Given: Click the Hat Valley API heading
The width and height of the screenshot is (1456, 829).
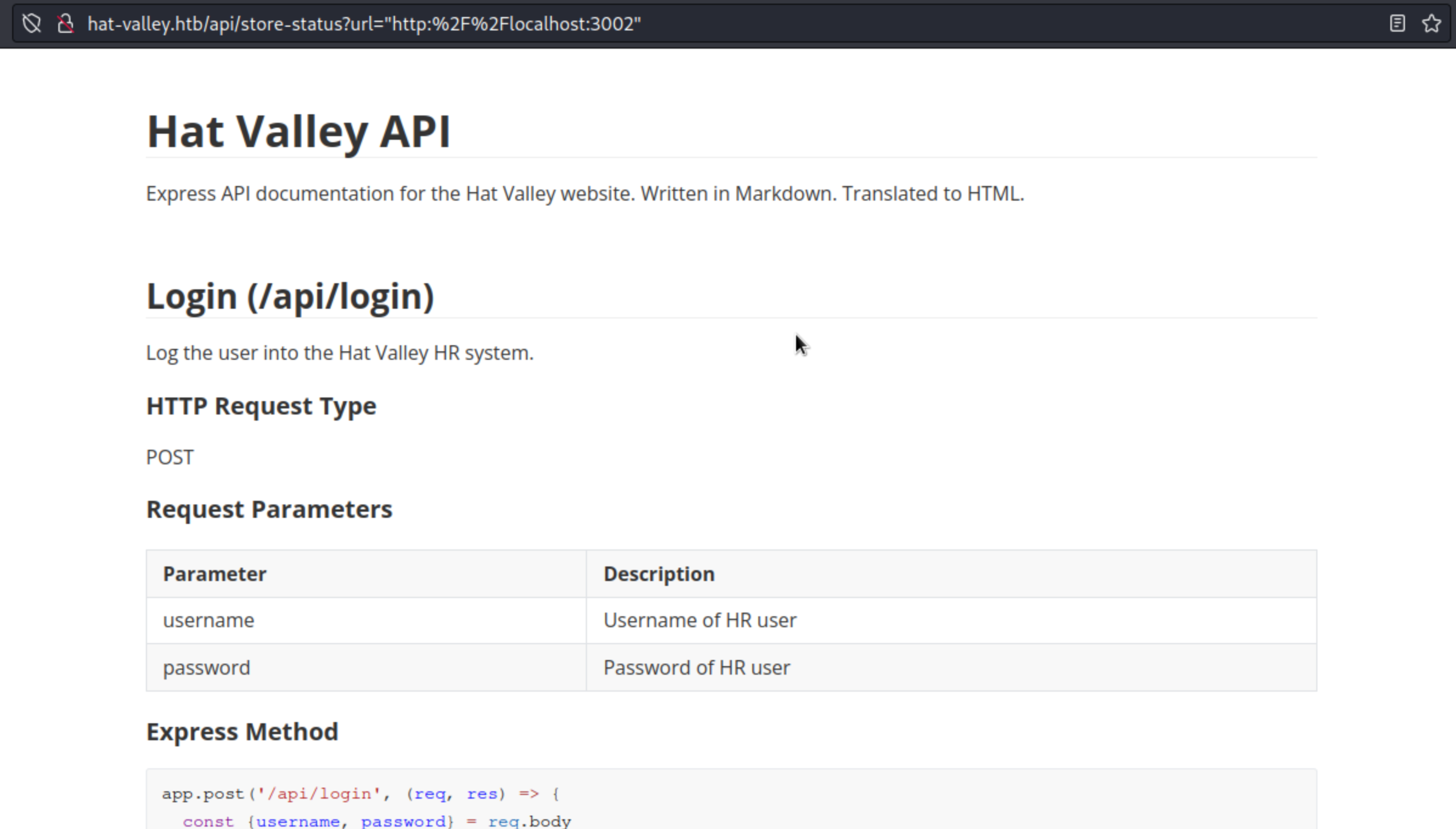Looking at the screenshot, I should pyautogui.click(x=298, y=131).
